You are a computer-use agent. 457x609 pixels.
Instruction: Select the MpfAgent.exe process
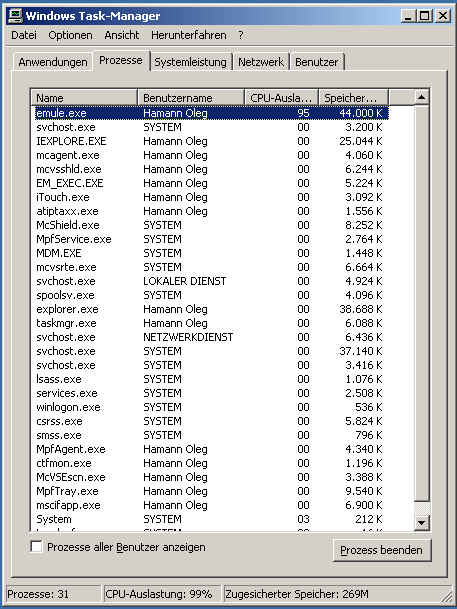click(x=210, y=449)
